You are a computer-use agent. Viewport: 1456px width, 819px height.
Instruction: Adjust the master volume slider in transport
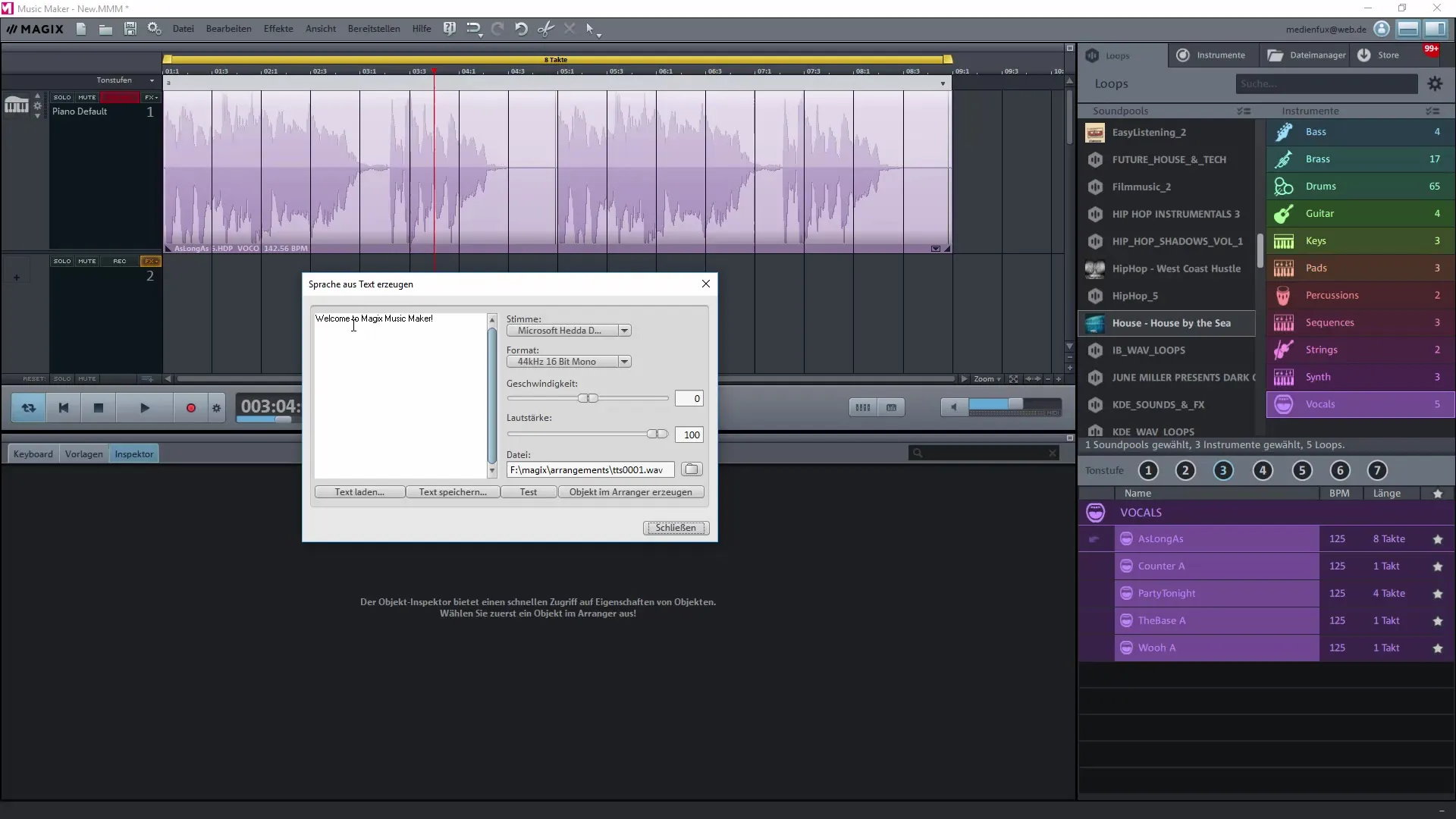point(1015,405)
